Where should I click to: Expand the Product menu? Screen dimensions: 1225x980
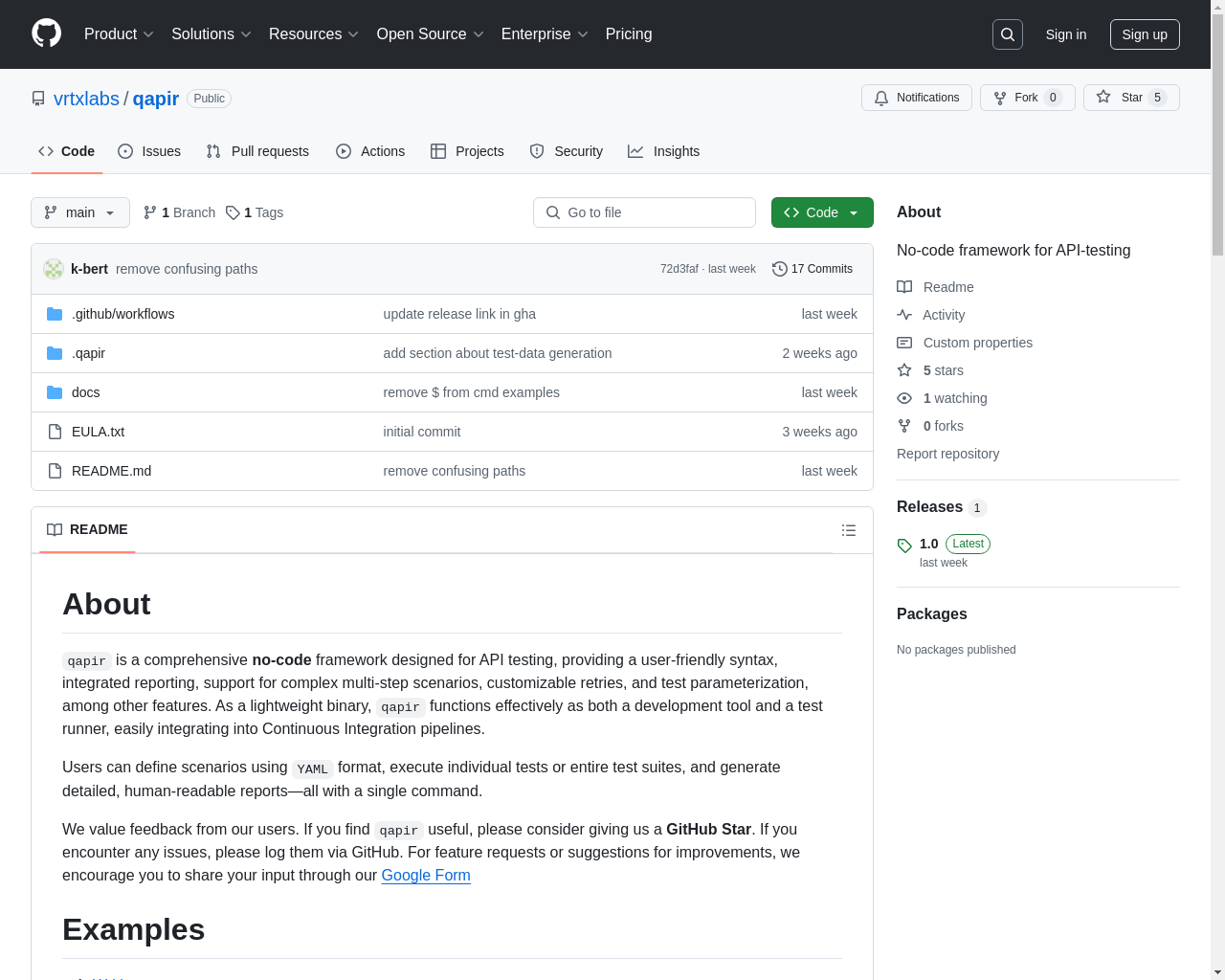point(119,34)
